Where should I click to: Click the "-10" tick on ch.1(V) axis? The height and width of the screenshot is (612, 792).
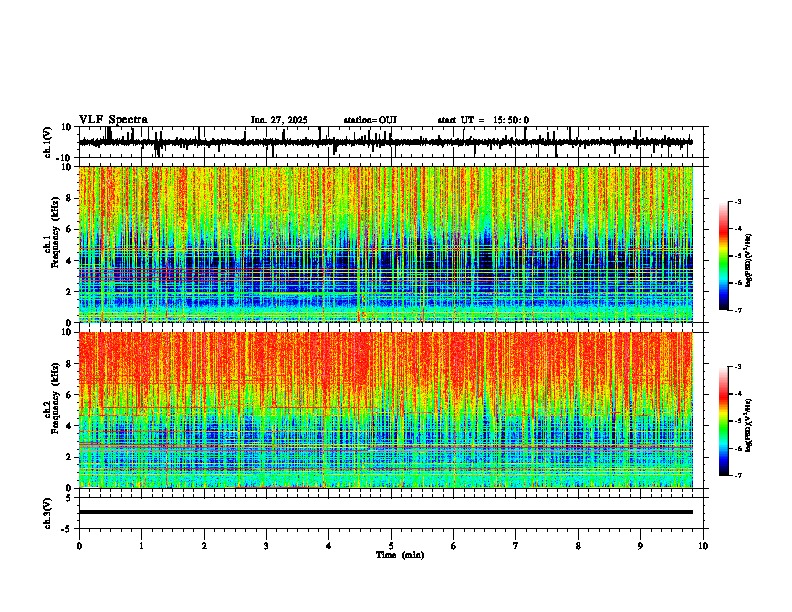click(x=64, y=158)
